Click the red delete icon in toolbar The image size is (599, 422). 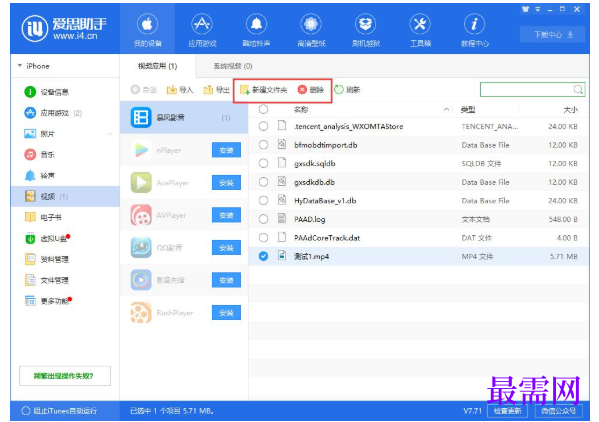302,89
